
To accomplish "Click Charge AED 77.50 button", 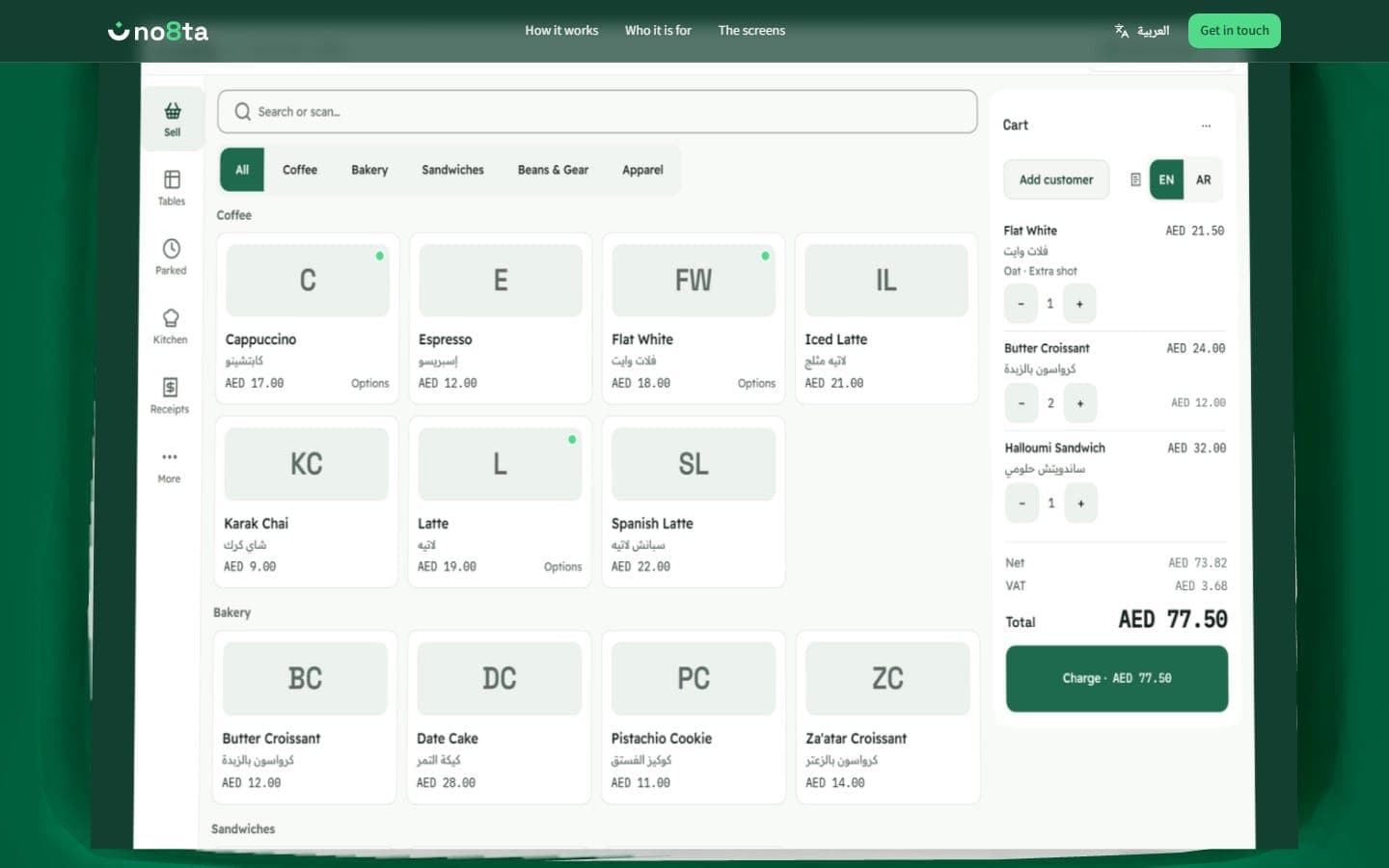I will (x=1117, y=679).
